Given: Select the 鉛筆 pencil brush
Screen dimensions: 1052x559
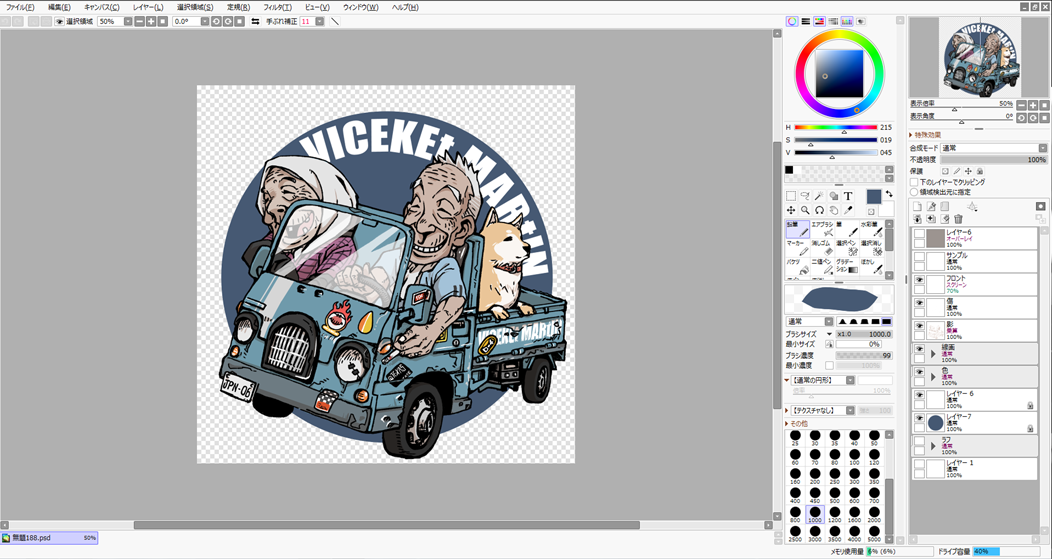Looking at the screenshot, I should pos(797,230).
